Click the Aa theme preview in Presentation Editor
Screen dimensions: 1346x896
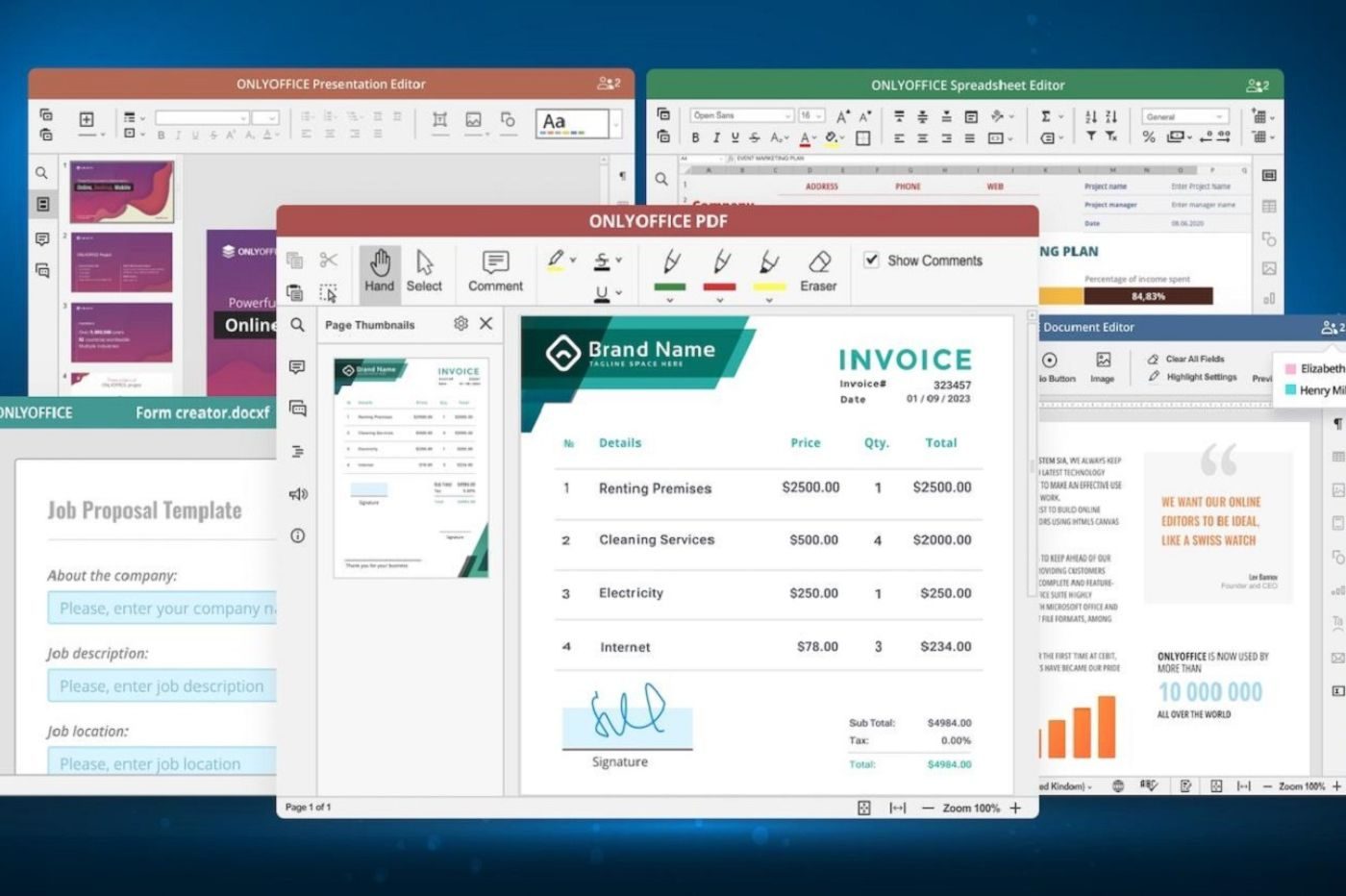tap(572, 123)
